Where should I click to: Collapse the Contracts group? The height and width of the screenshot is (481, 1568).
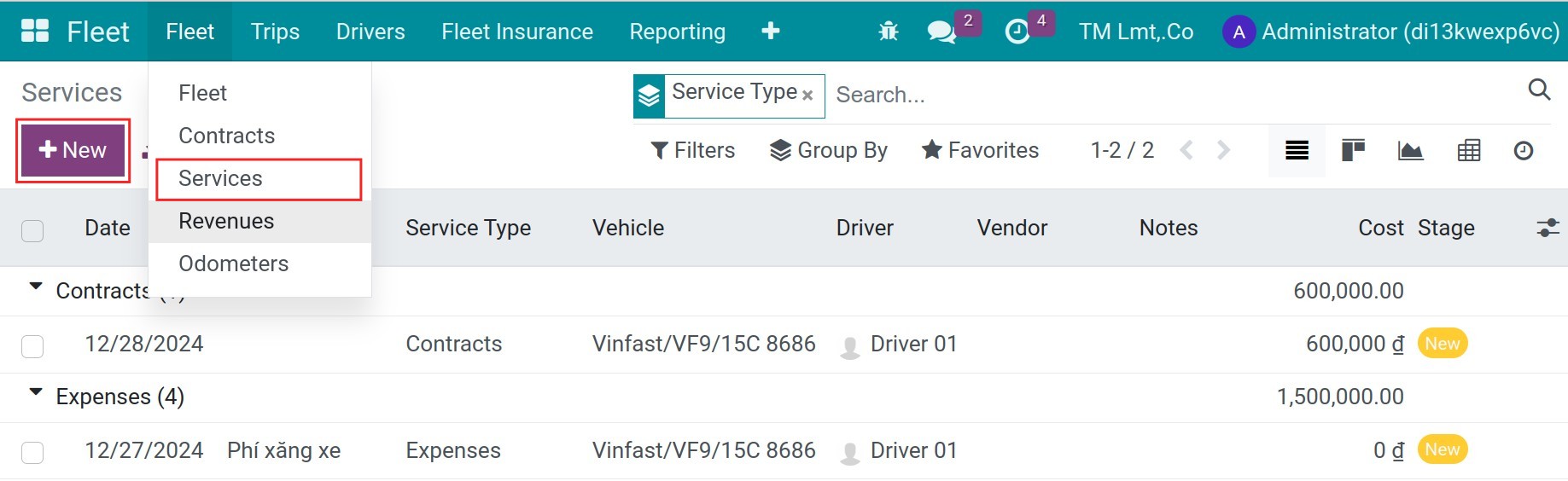pos(36,287)
